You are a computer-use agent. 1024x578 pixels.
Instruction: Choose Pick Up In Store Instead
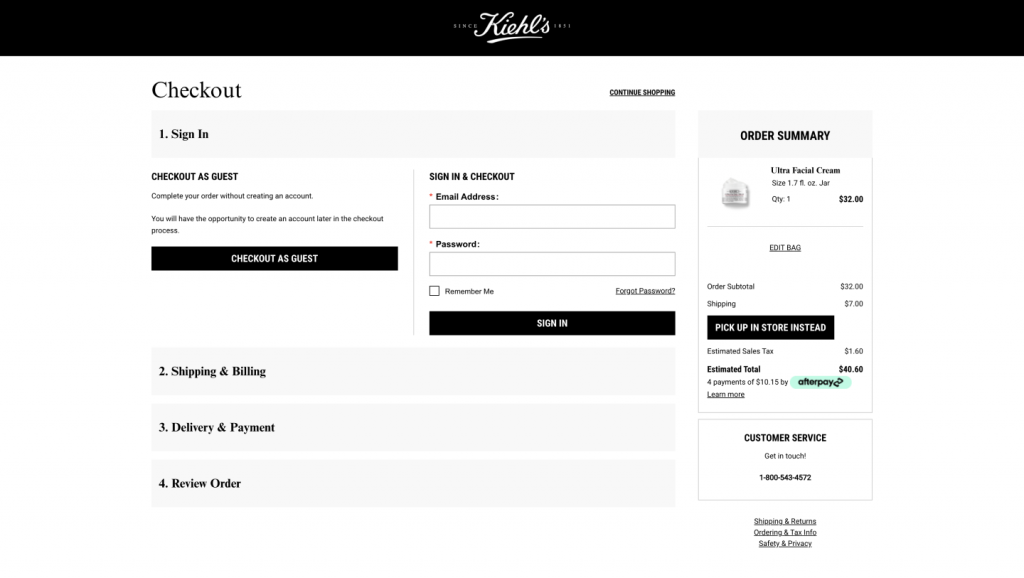pos(770,327)
